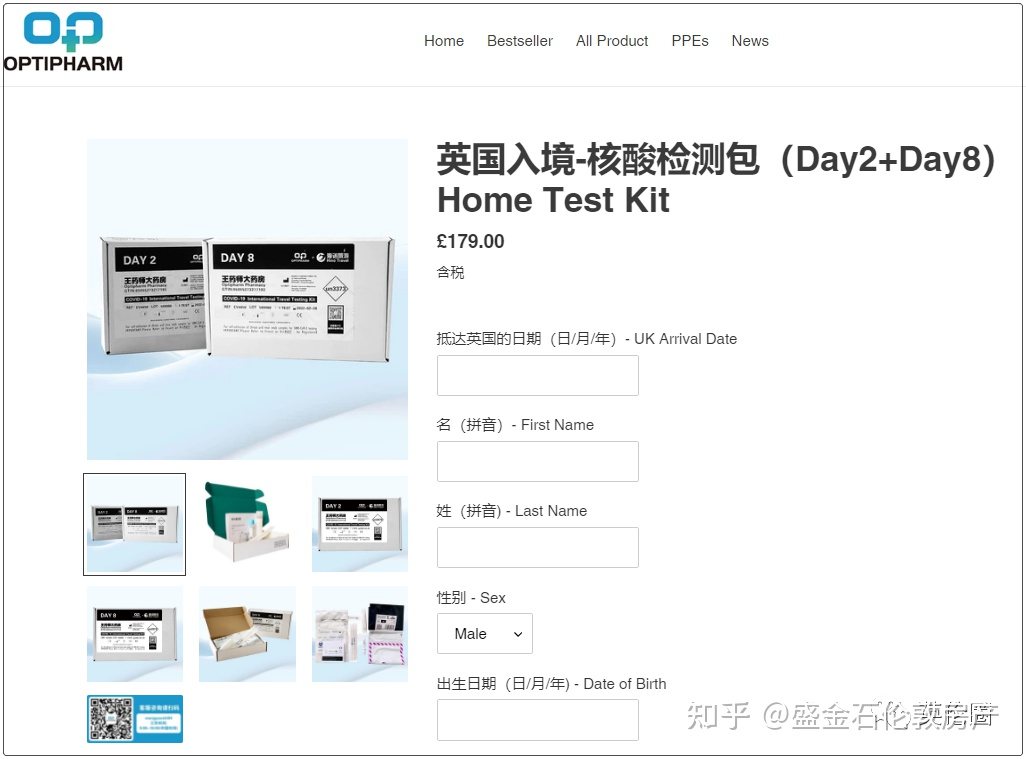Click the First Name label text
This screenshot has width=1026, height=759.
(x=515, y=425)
